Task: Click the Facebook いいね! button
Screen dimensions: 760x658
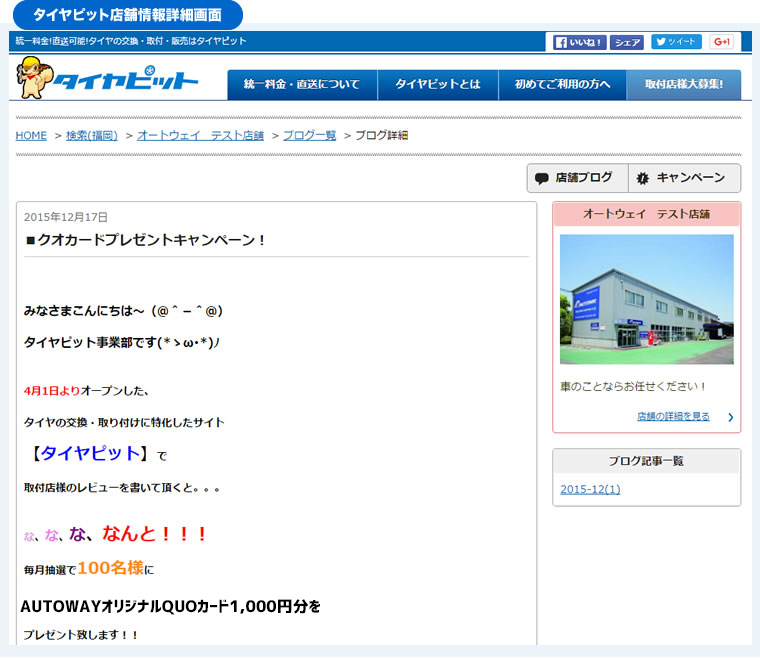Action: coord(579,43)
